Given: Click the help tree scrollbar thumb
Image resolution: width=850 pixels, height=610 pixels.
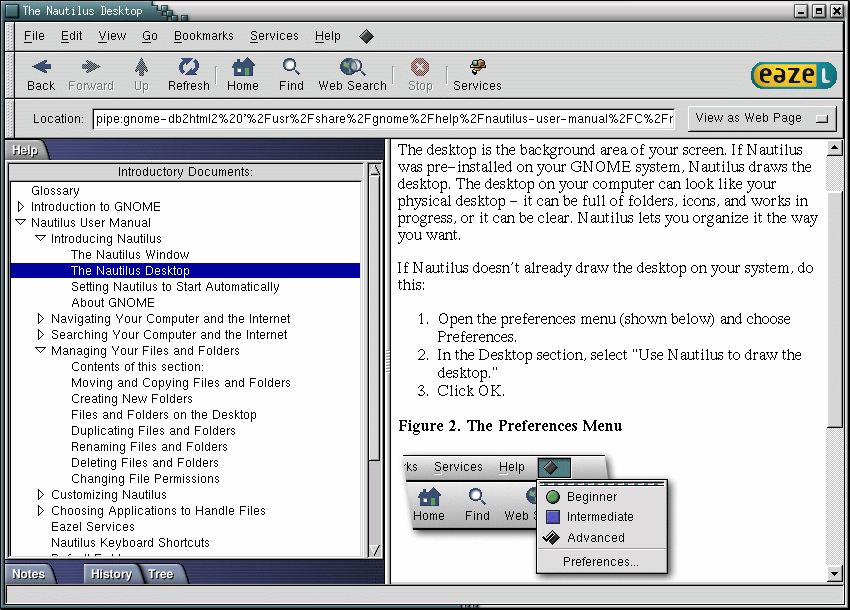Looking at the screenshot, I should 374,318.
